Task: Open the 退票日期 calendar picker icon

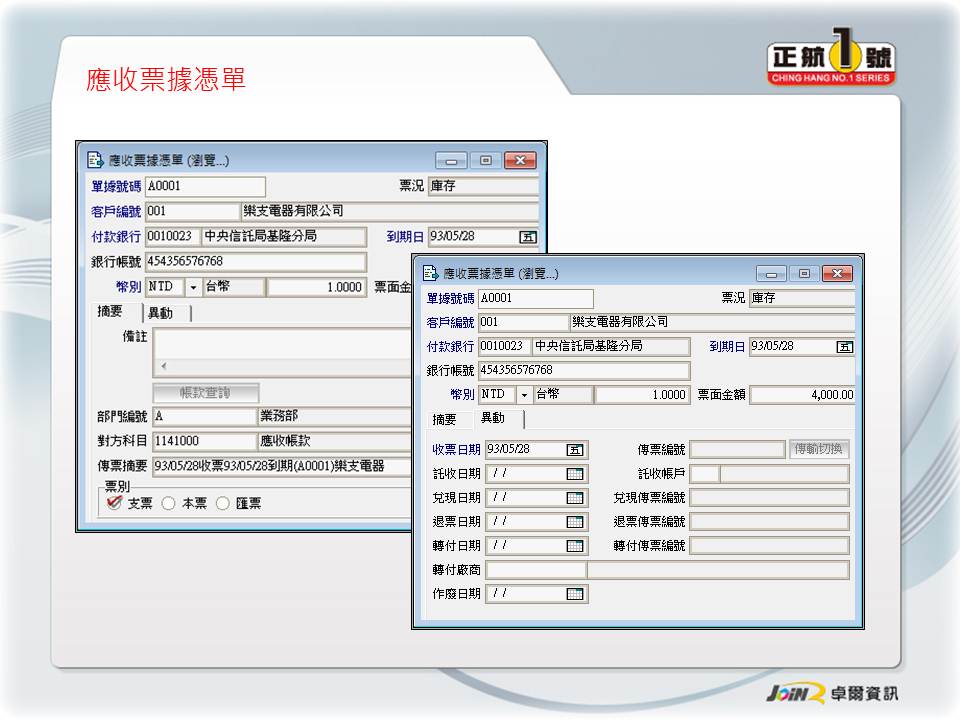Action: (x=575, y=522)
